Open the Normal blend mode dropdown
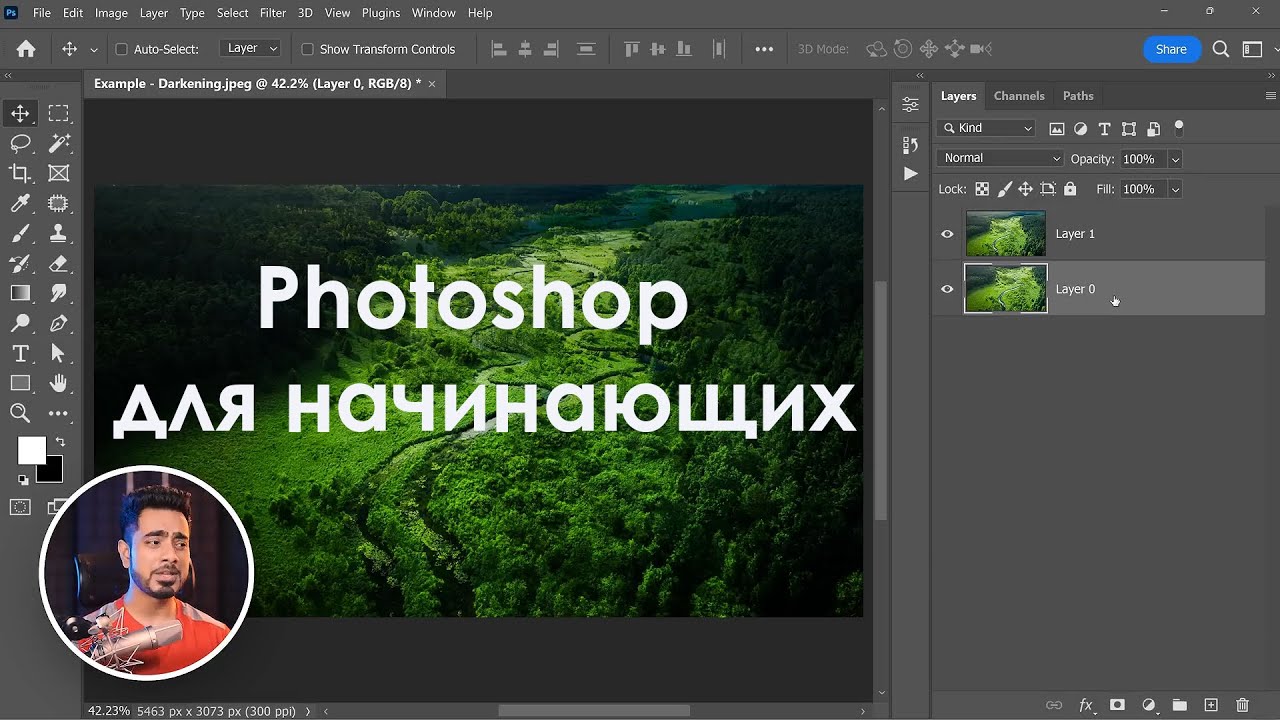Screen dimensions: 1280x720 tap(1000, 158)
